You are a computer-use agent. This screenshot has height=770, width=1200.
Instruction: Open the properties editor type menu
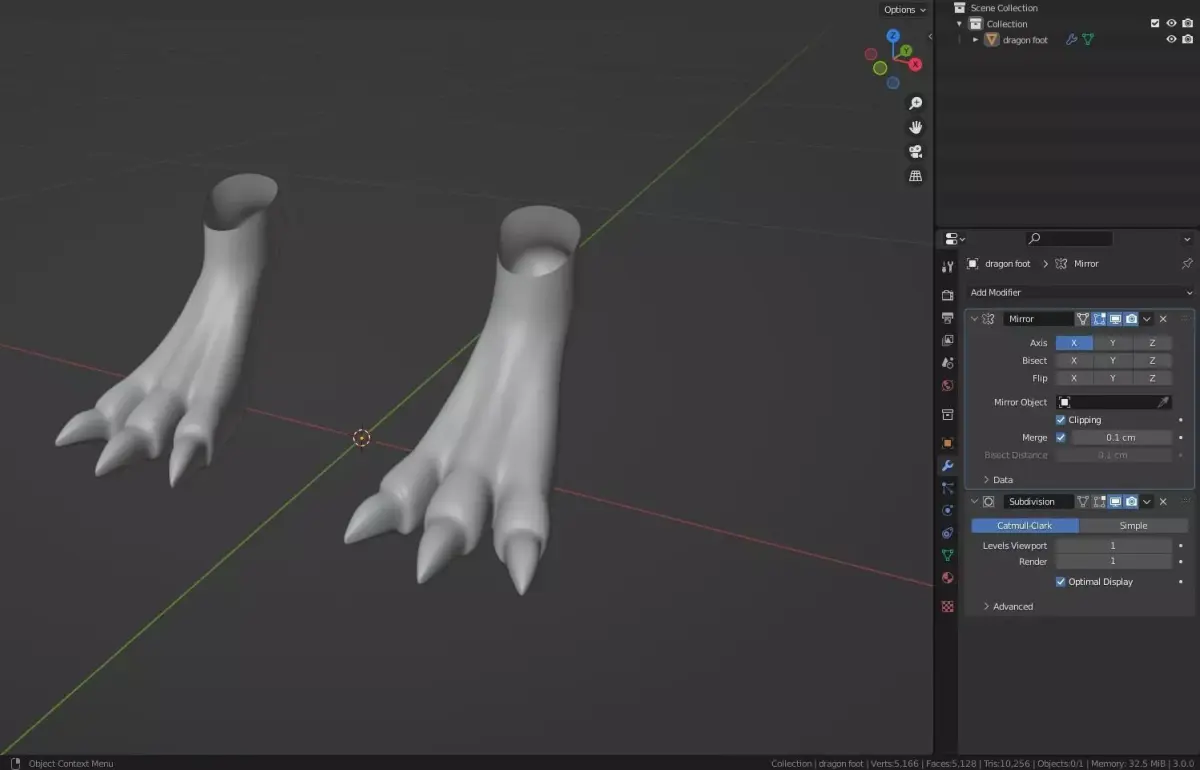(x=955, y=239)
